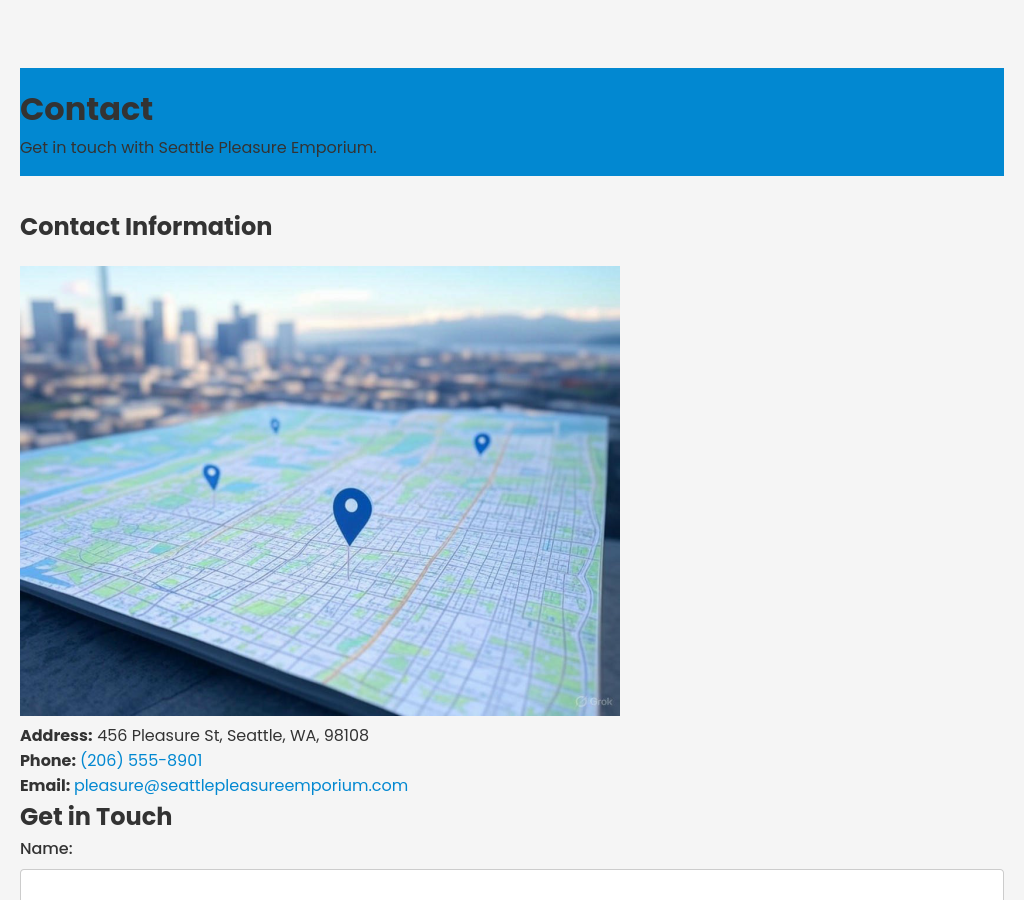Click the bold Email: label
Viewport: 1024px width, 900px height.
[x=45, y=785]
